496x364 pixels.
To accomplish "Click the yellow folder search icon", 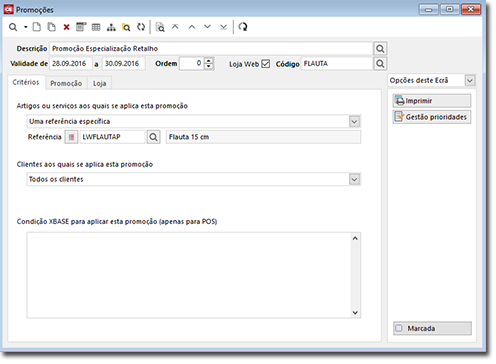I will click(x=126, y=27).
